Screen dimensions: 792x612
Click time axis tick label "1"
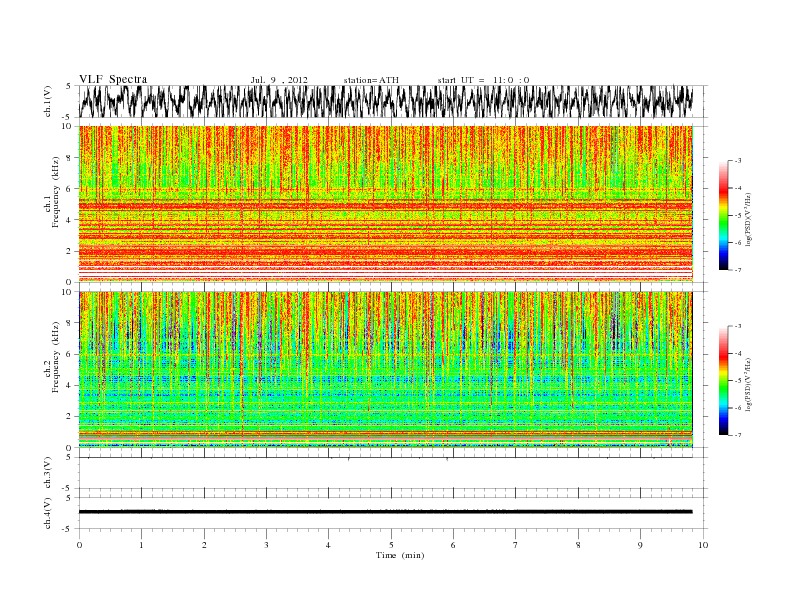tap(141, 545)
